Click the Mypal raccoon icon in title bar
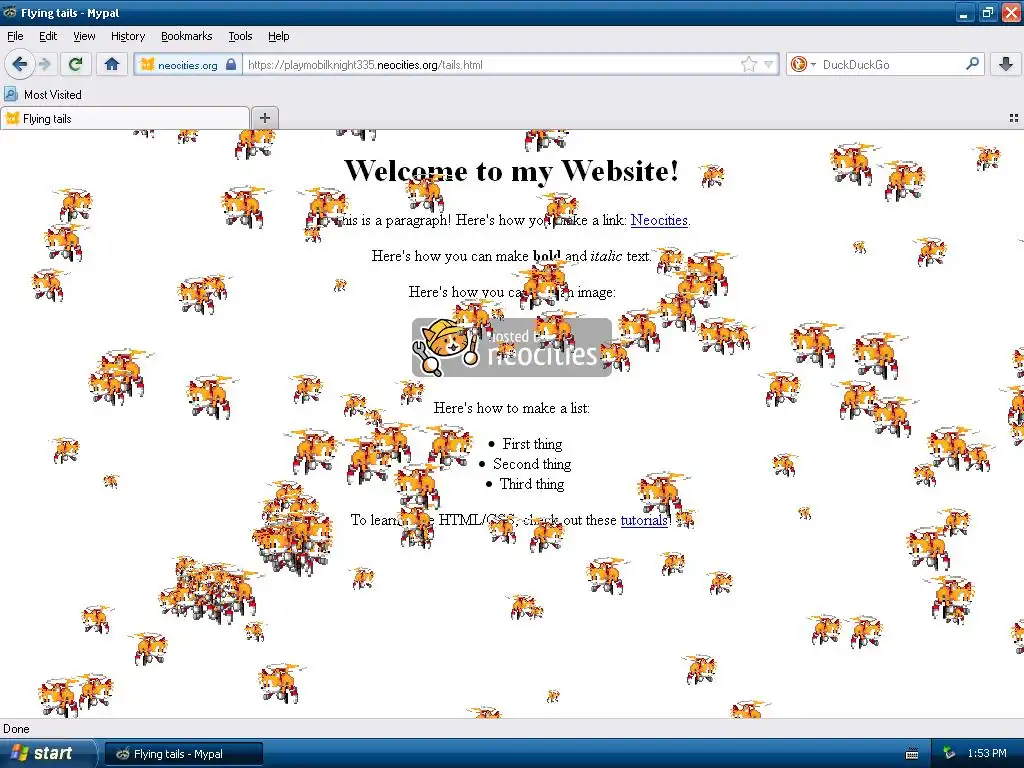This screenshot has height=768, width=1024. [10, 12]
